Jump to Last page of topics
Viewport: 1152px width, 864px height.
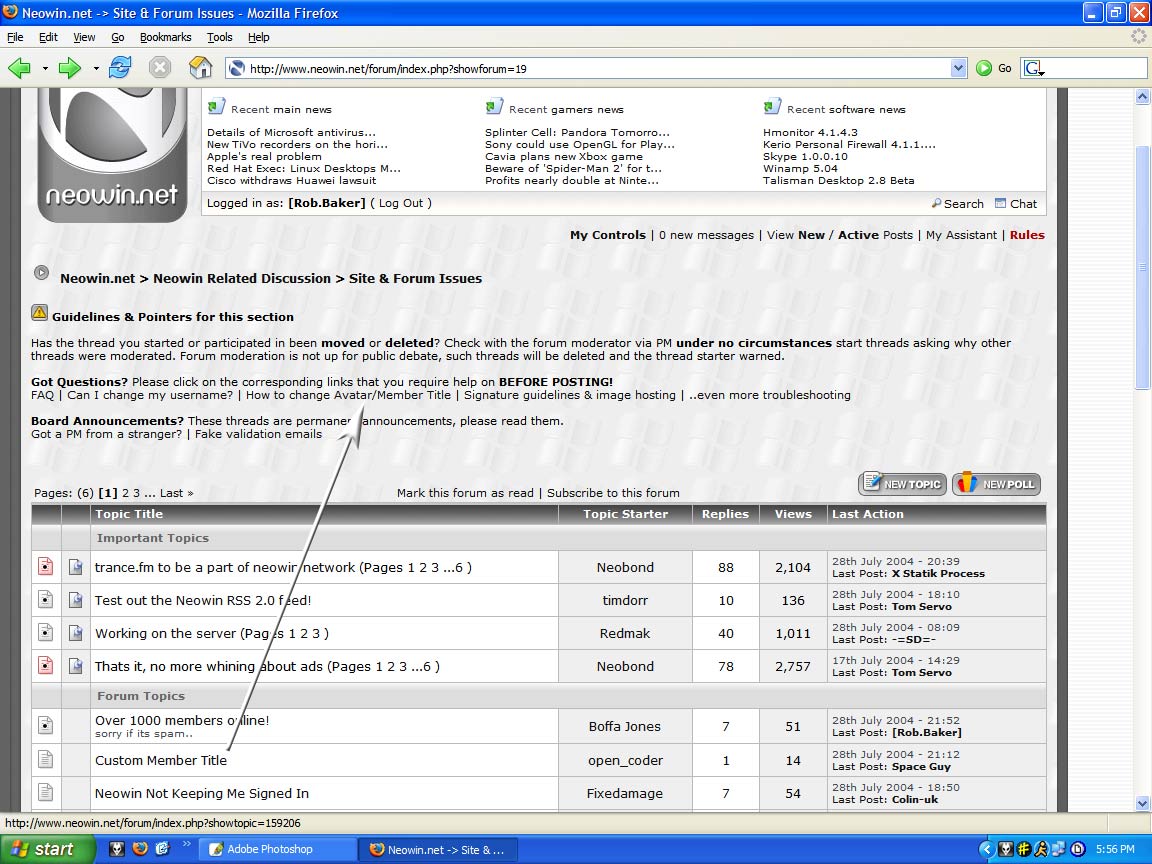(176, 493)
